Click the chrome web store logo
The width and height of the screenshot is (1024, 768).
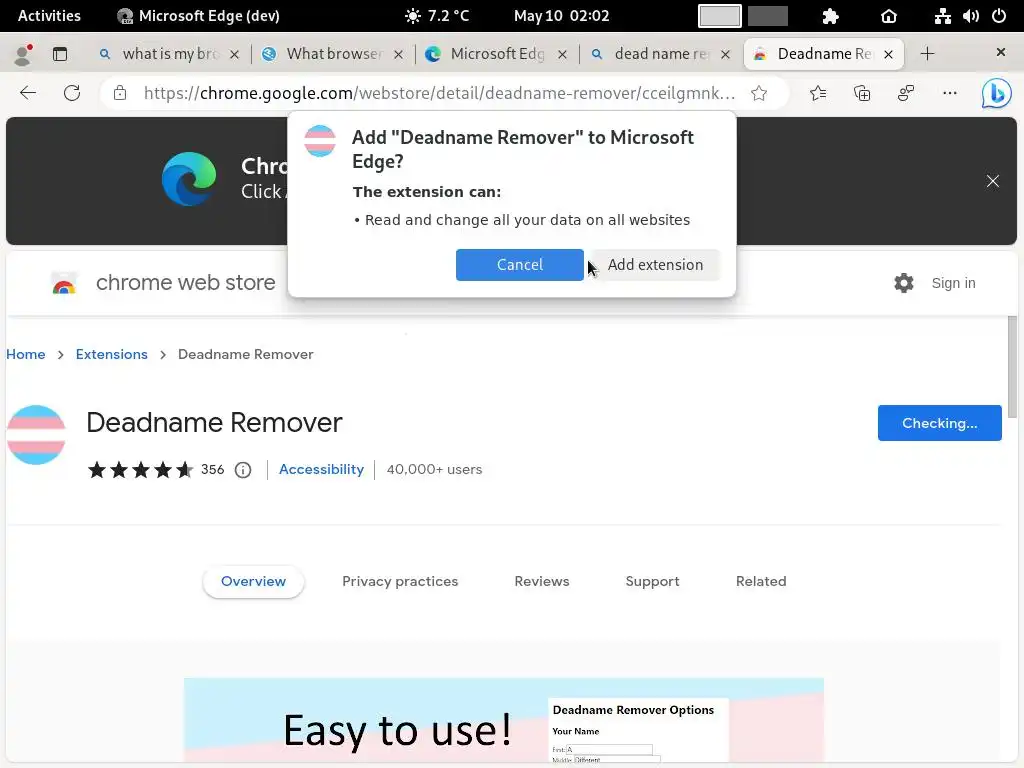[x=64, y=283]
